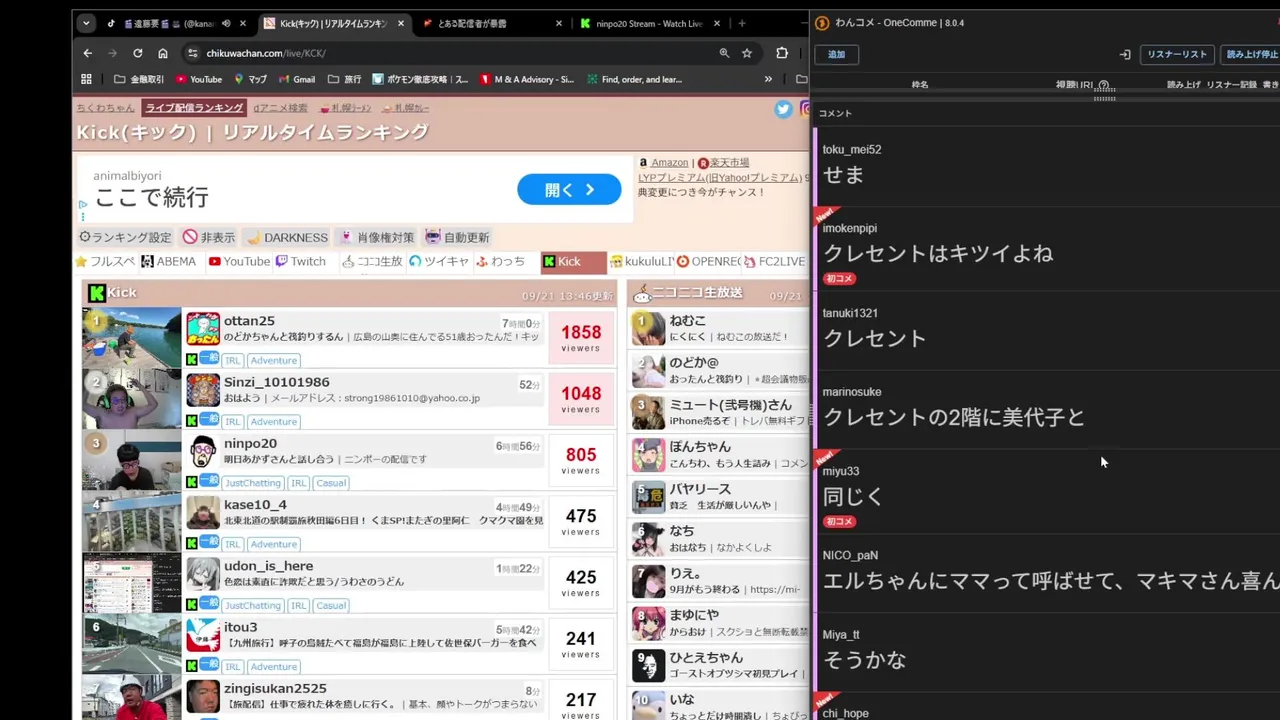The width and height of the screenshot is (1280, 720).
Task: Click zingisukan2525 streamer name
Action: (x=275, y=688)
